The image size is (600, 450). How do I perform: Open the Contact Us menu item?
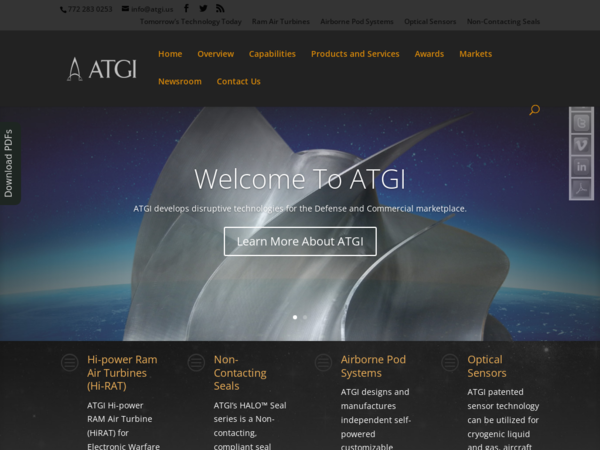click(238, 82)
